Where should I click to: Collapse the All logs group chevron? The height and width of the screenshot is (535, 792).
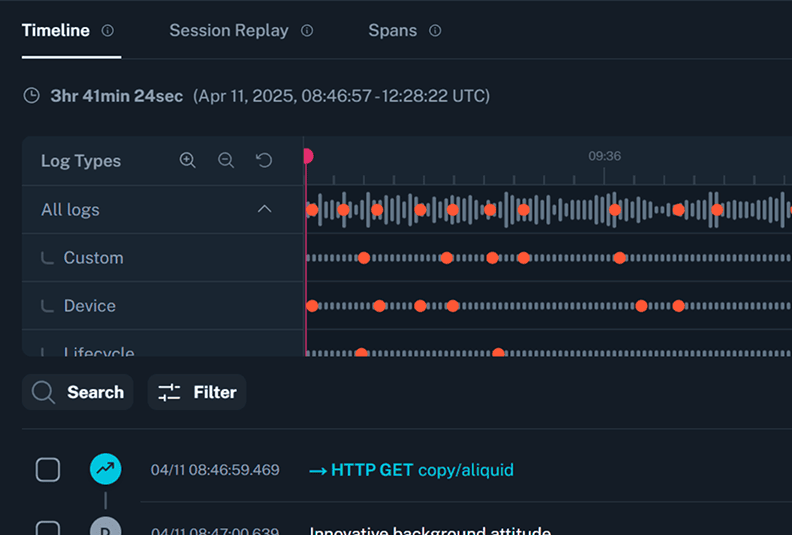tap(264, 210)
